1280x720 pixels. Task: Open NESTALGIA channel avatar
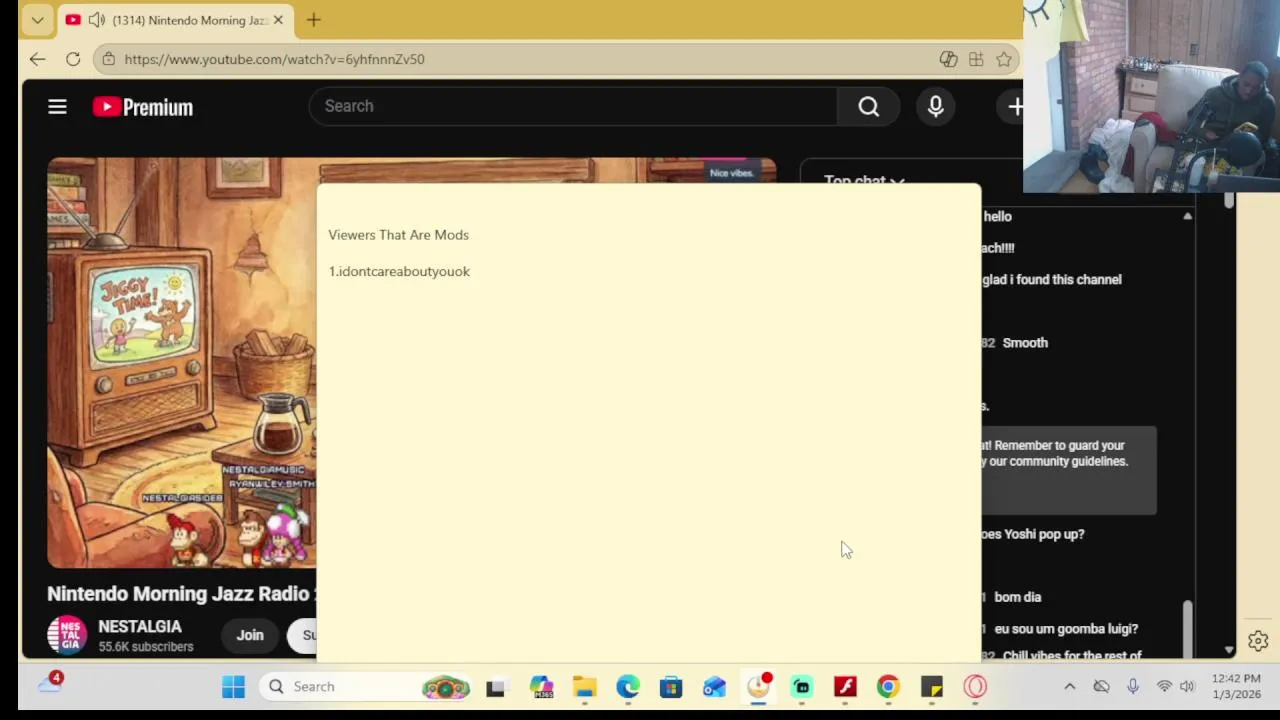[67, 635]
